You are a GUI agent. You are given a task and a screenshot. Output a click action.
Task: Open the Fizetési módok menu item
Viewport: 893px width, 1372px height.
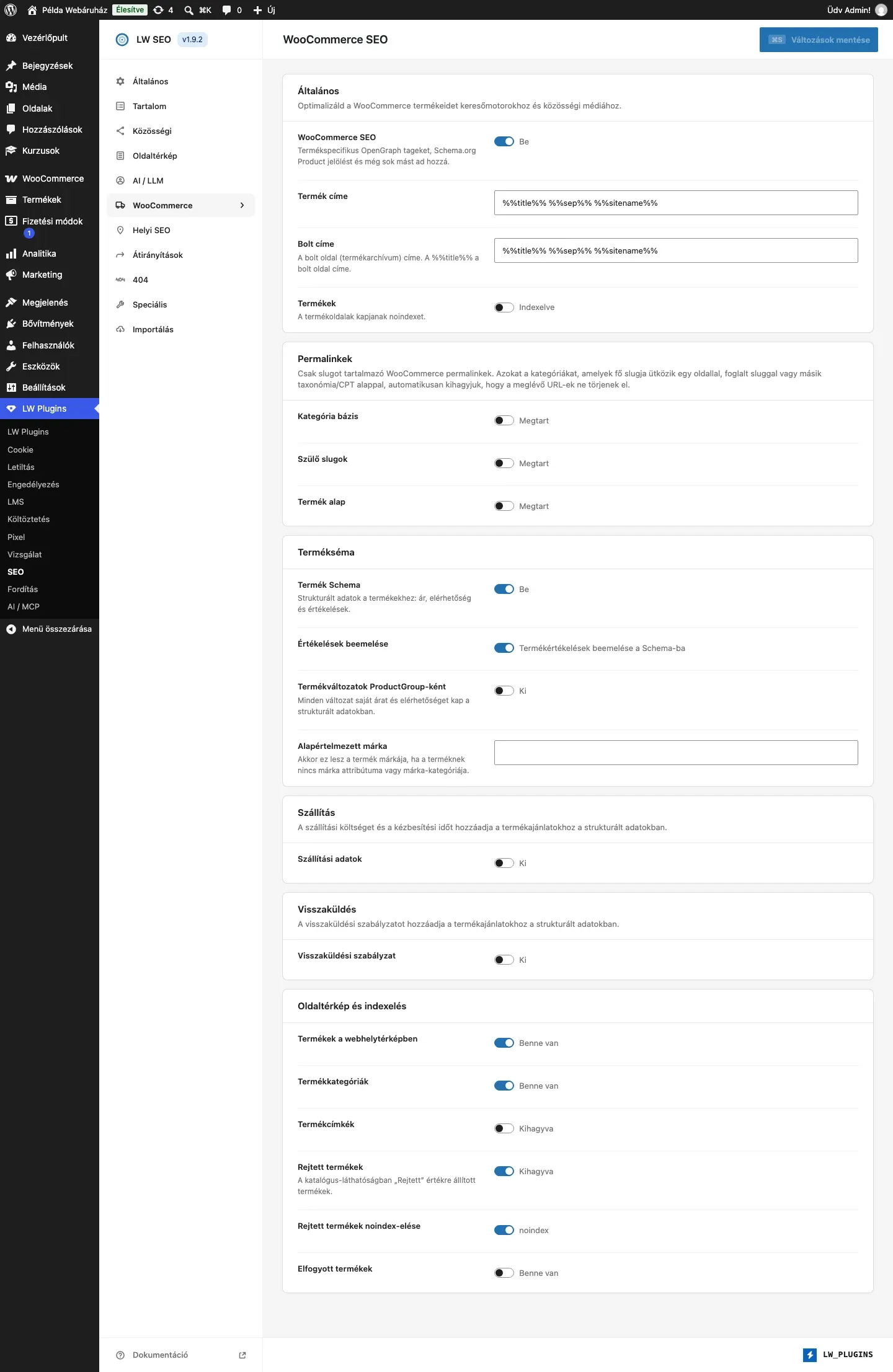(x=50, y=227)
